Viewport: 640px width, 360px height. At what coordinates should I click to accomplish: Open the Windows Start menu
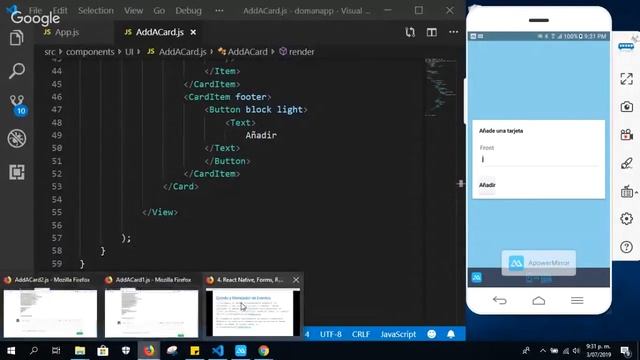tap(11, 351)
